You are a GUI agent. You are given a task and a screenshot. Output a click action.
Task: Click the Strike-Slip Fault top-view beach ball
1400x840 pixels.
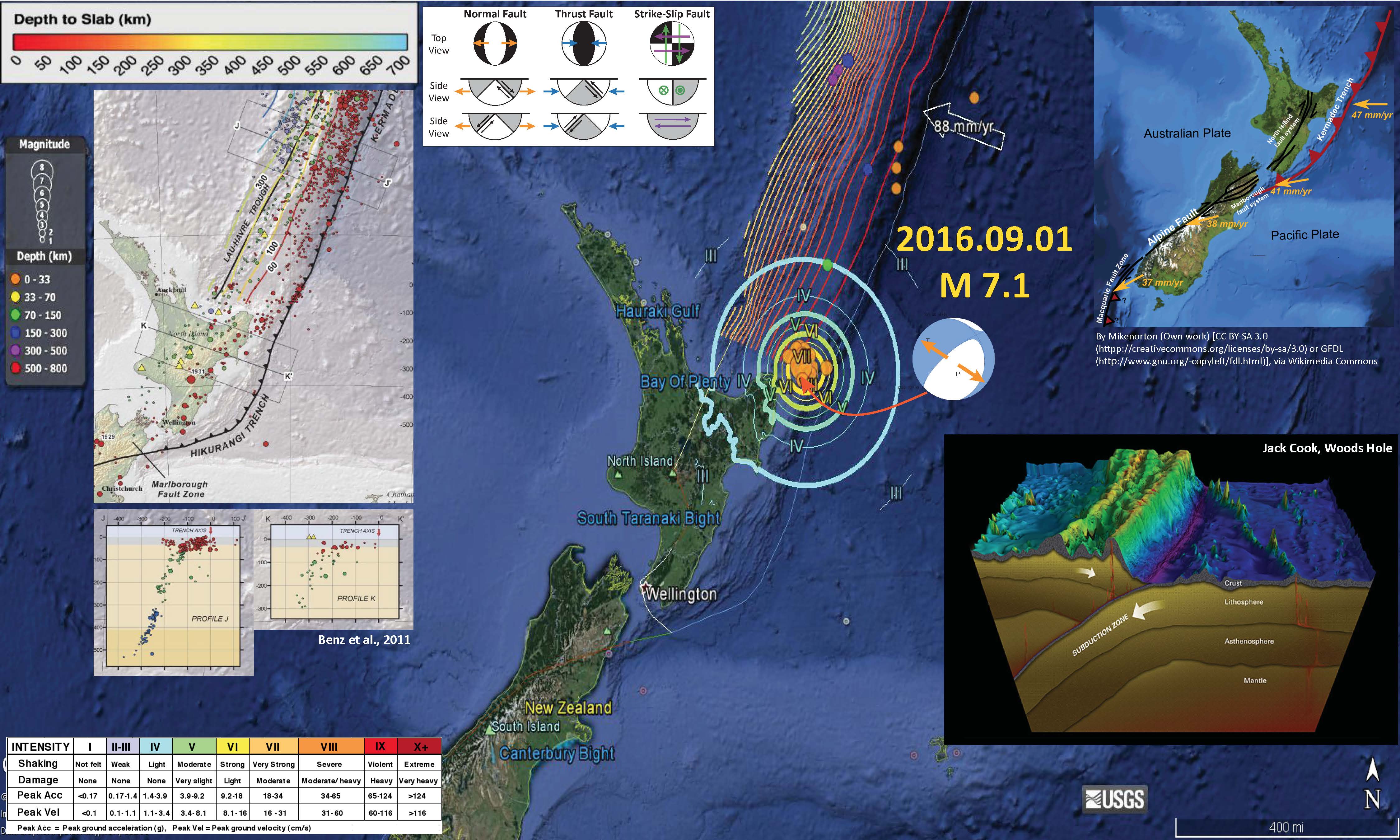[672, 44]
